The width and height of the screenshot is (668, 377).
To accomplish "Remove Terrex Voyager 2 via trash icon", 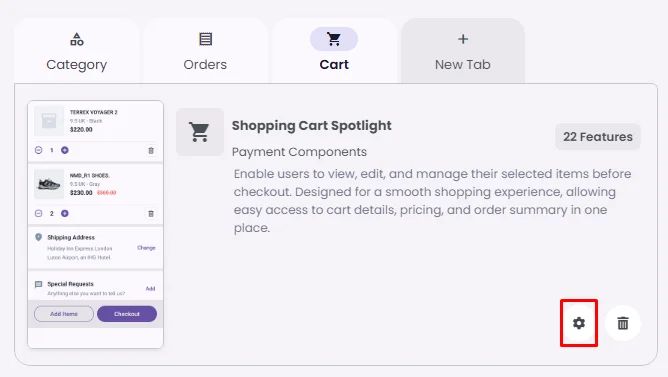I will coord(151,150).
